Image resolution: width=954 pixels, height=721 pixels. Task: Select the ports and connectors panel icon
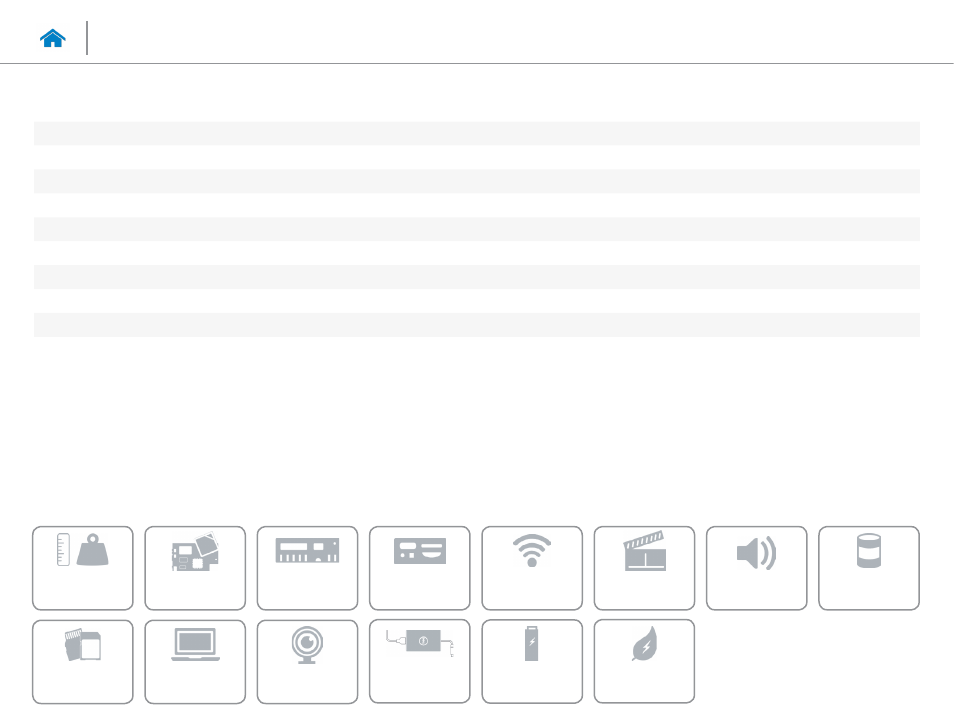point(420,568)
